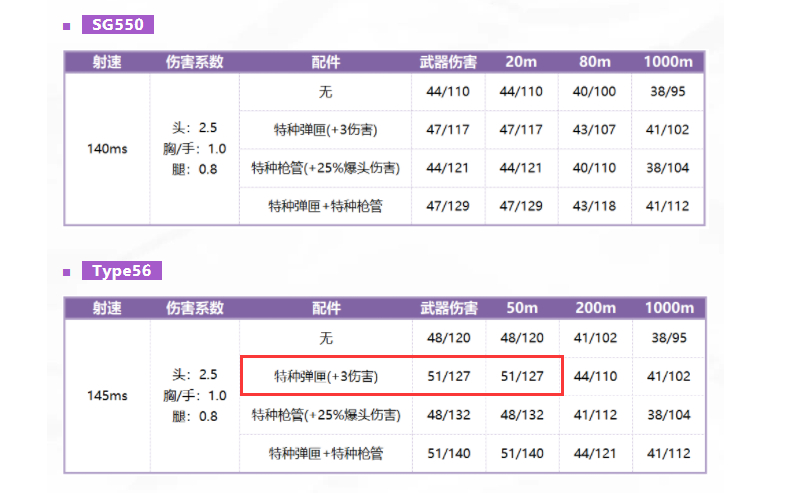
Task: Click the 145ms fire rate value
Action: pyautogui.click(x=107, y=396)
